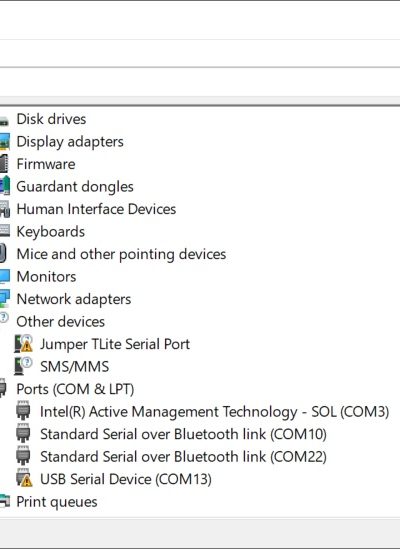Click the Guardant dongles category icon
The height and width of the screenshot is (549, 400).
point(5,186)
